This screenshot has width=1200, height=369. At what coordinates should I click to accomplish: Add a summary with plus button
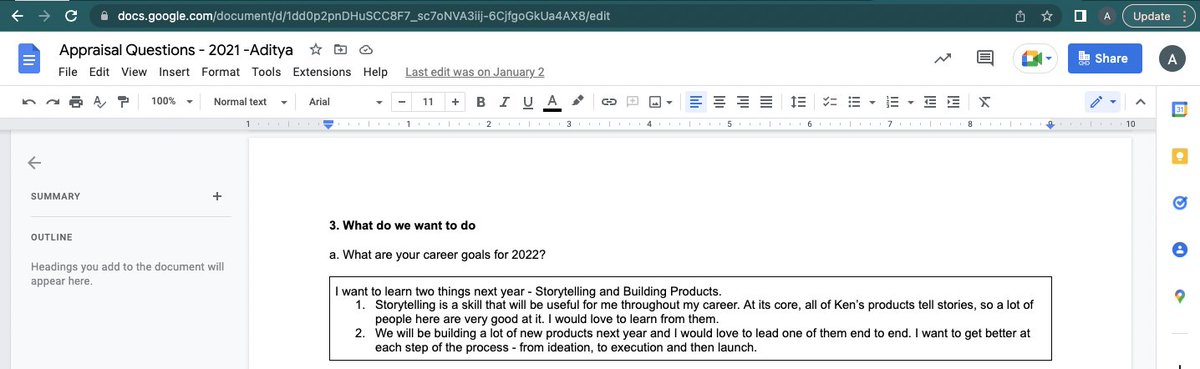pos(217,196)
